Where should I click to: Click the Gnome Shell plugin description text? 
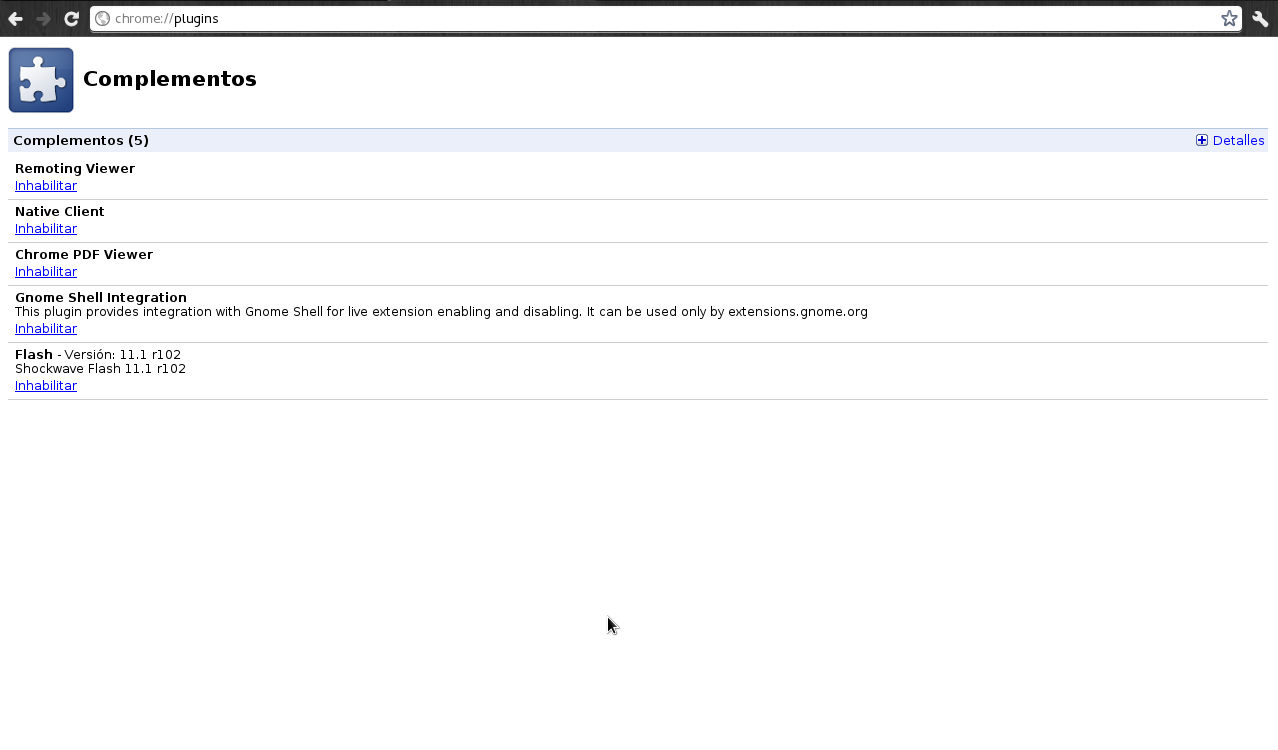(441, 312)
